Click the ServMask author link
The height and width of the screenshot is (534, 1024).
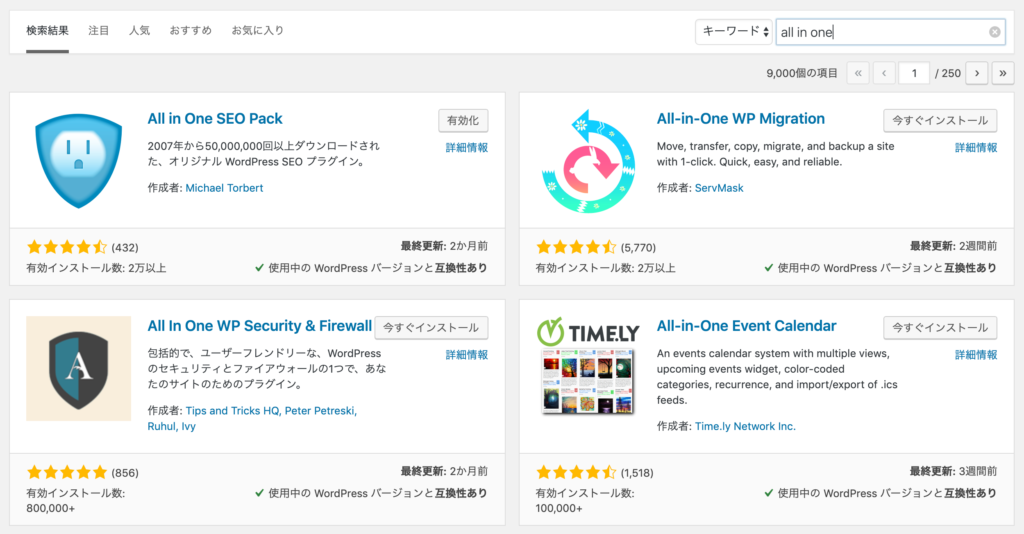719,188
